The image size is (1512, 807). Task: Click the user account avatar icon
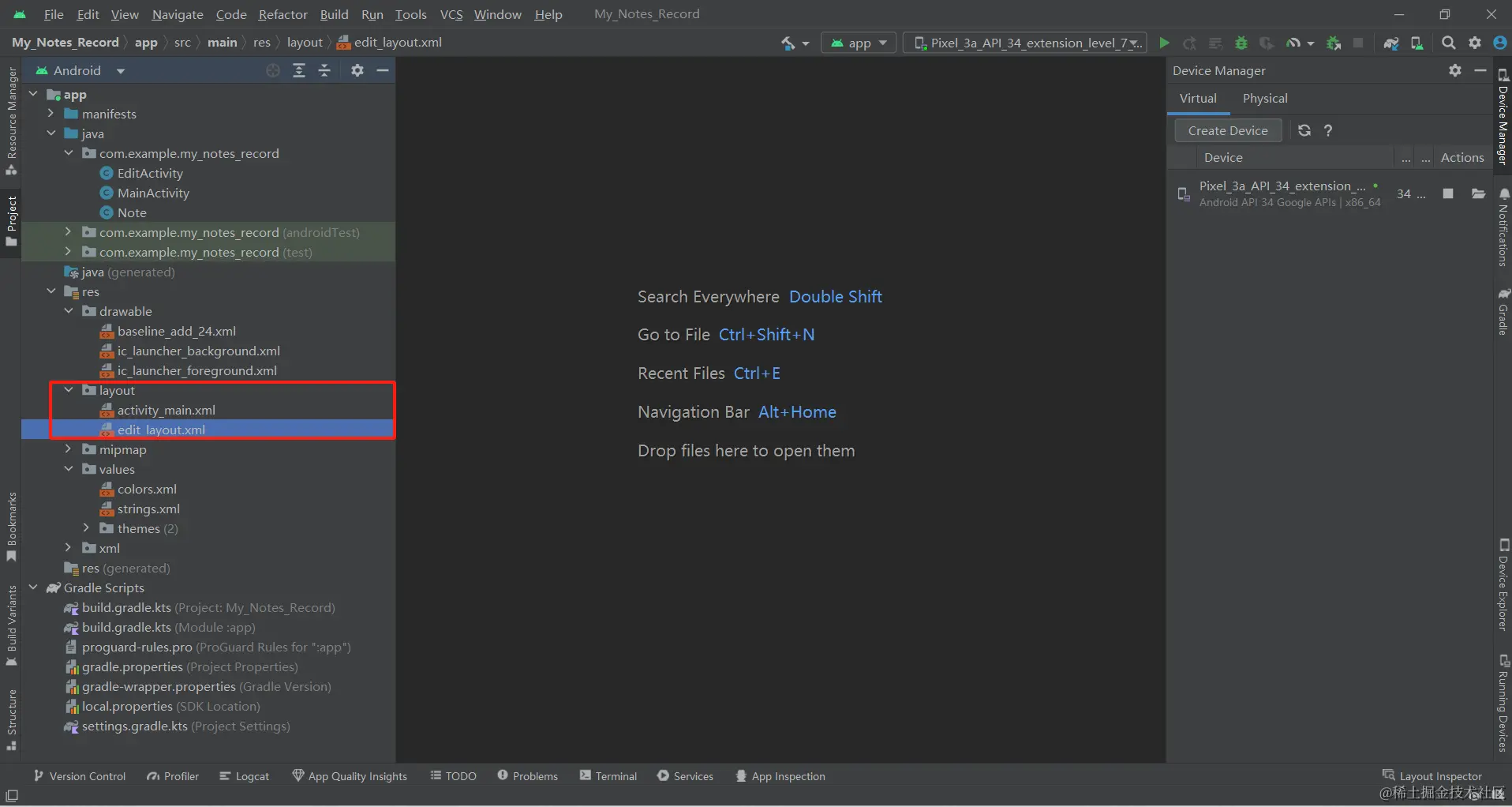click(x=1500, y=43)
